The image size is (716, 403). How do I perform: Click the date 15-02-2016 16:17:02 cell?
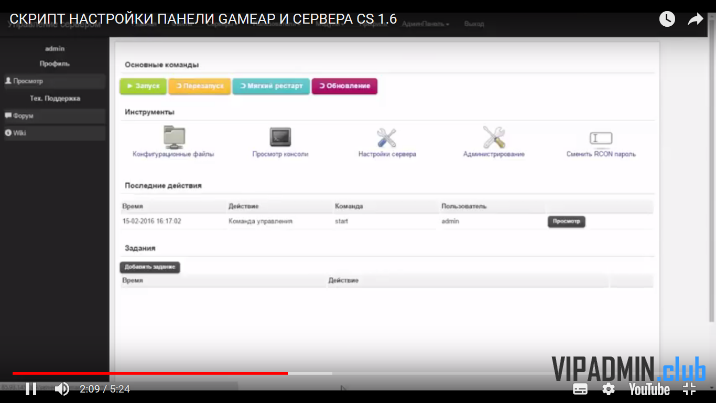tap(152, 221)
